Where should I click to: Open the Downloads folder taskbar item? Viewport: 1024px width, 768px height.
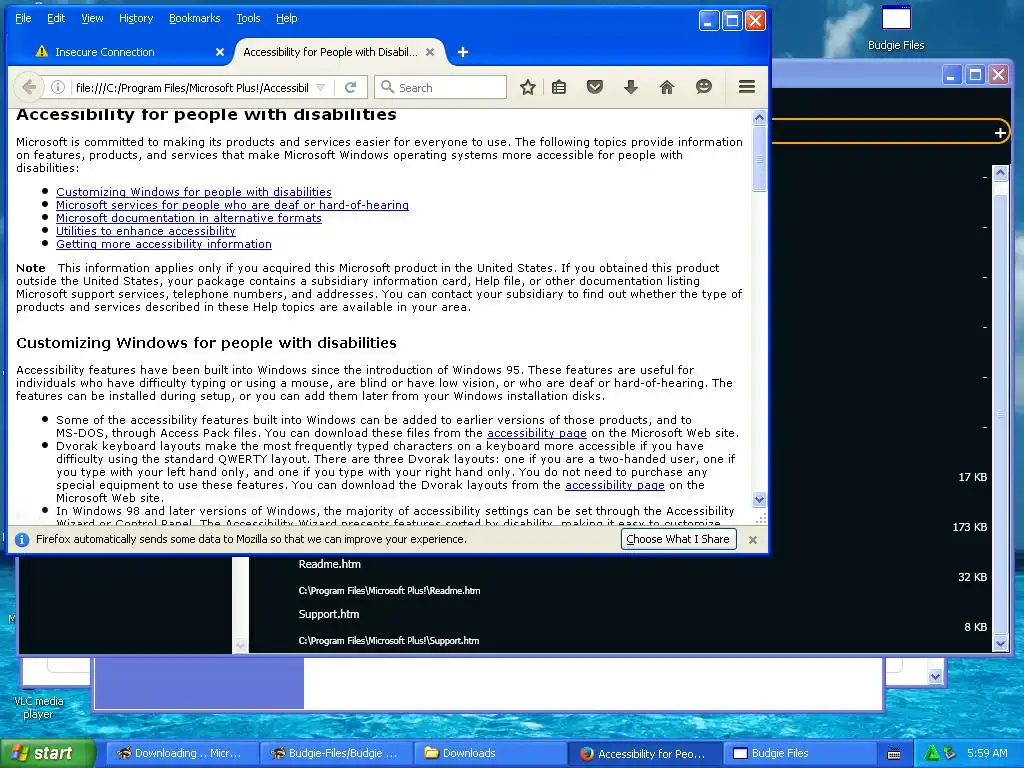point(490,754)
